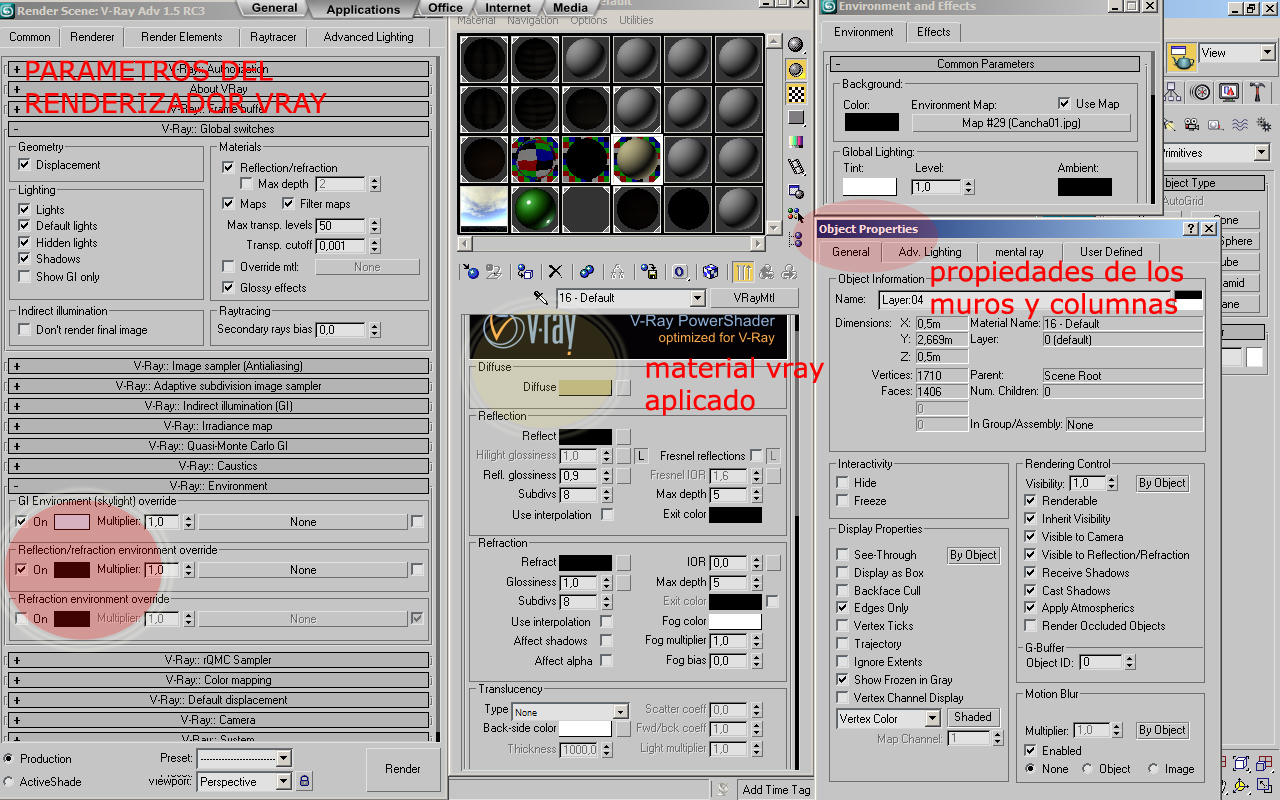Click the GI Environment skylight color swatch
The height and width of the screenshot is (800, 1280).
click(x=72, y=522)
